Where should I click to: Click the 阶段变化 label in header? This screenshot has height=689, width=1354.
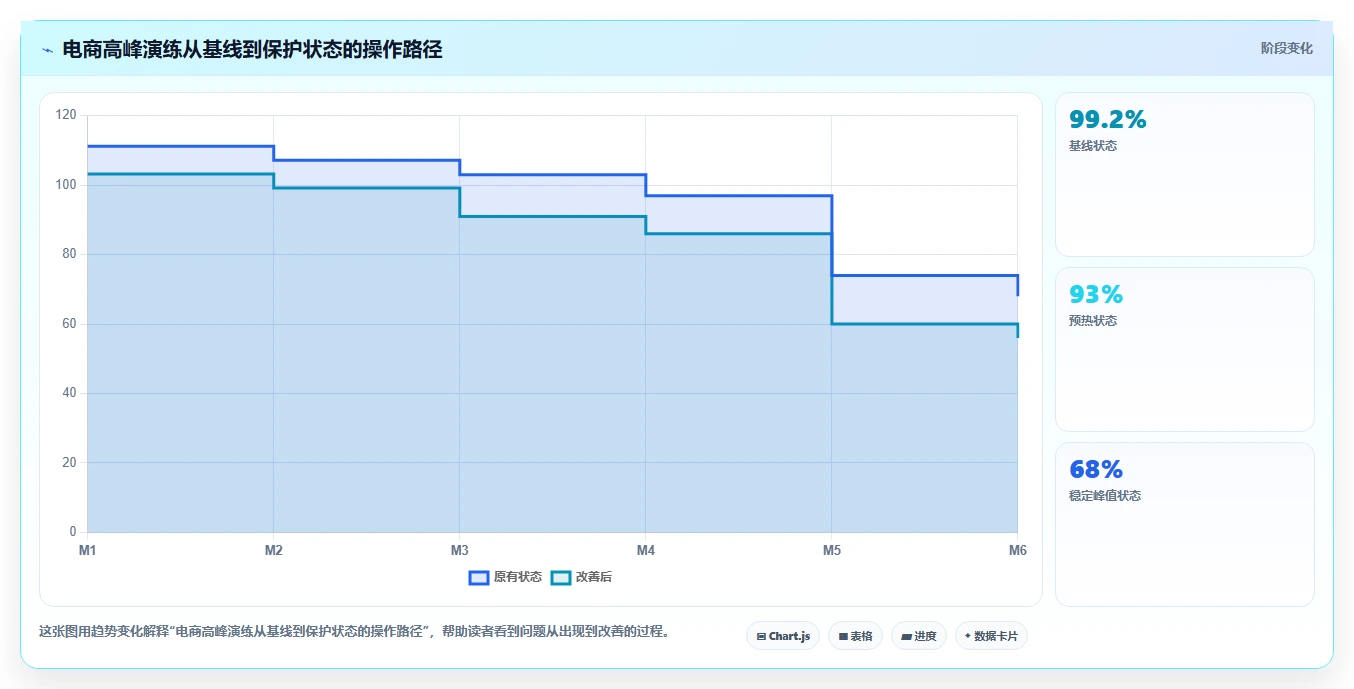1286,48
